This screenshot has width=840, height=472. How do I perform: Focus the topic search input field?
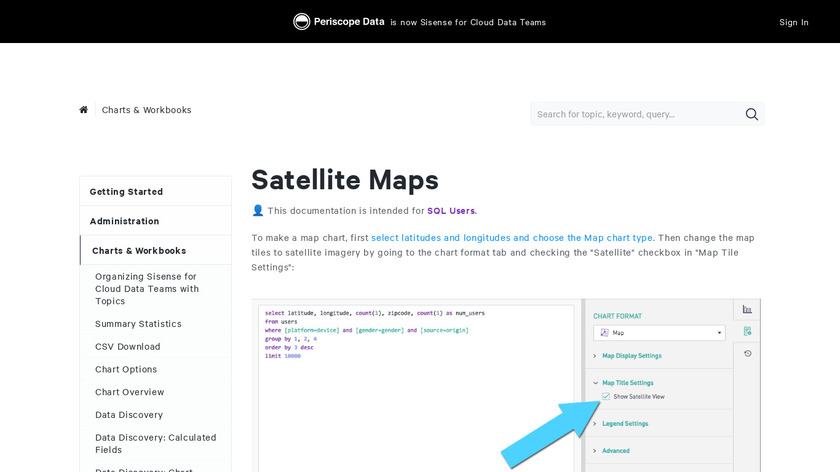tap(636, 114)
